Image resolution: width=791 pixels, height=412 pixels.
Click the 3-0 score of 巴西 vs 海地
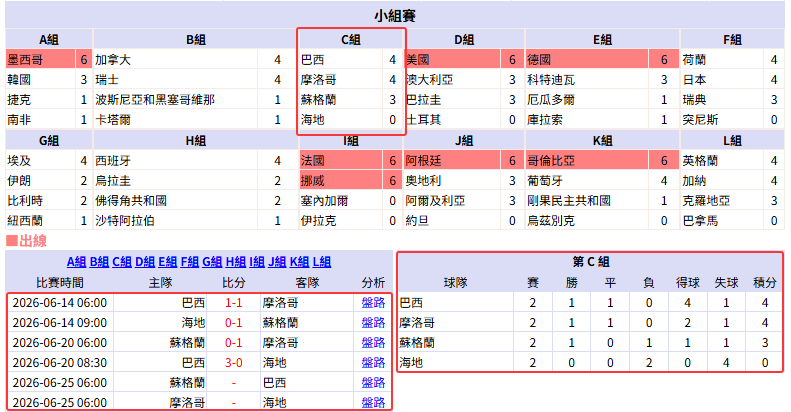(x=234, y=363)
